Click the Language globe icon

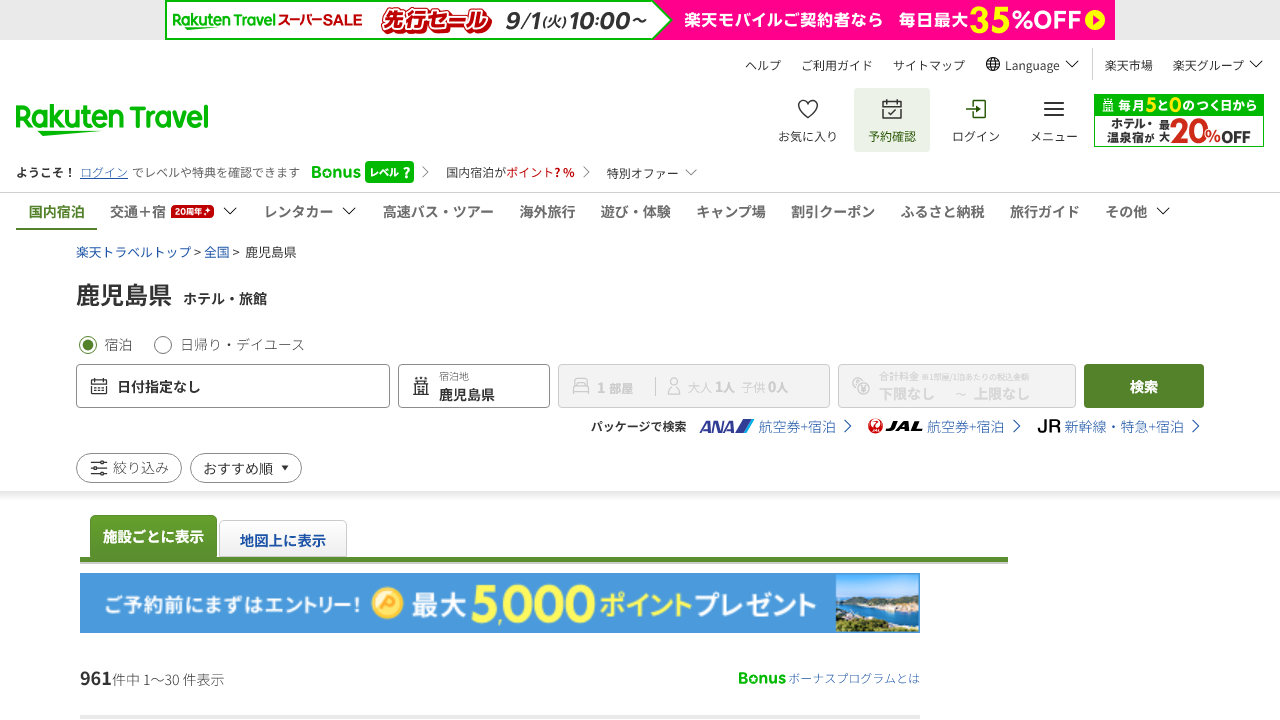pos(993,64)
